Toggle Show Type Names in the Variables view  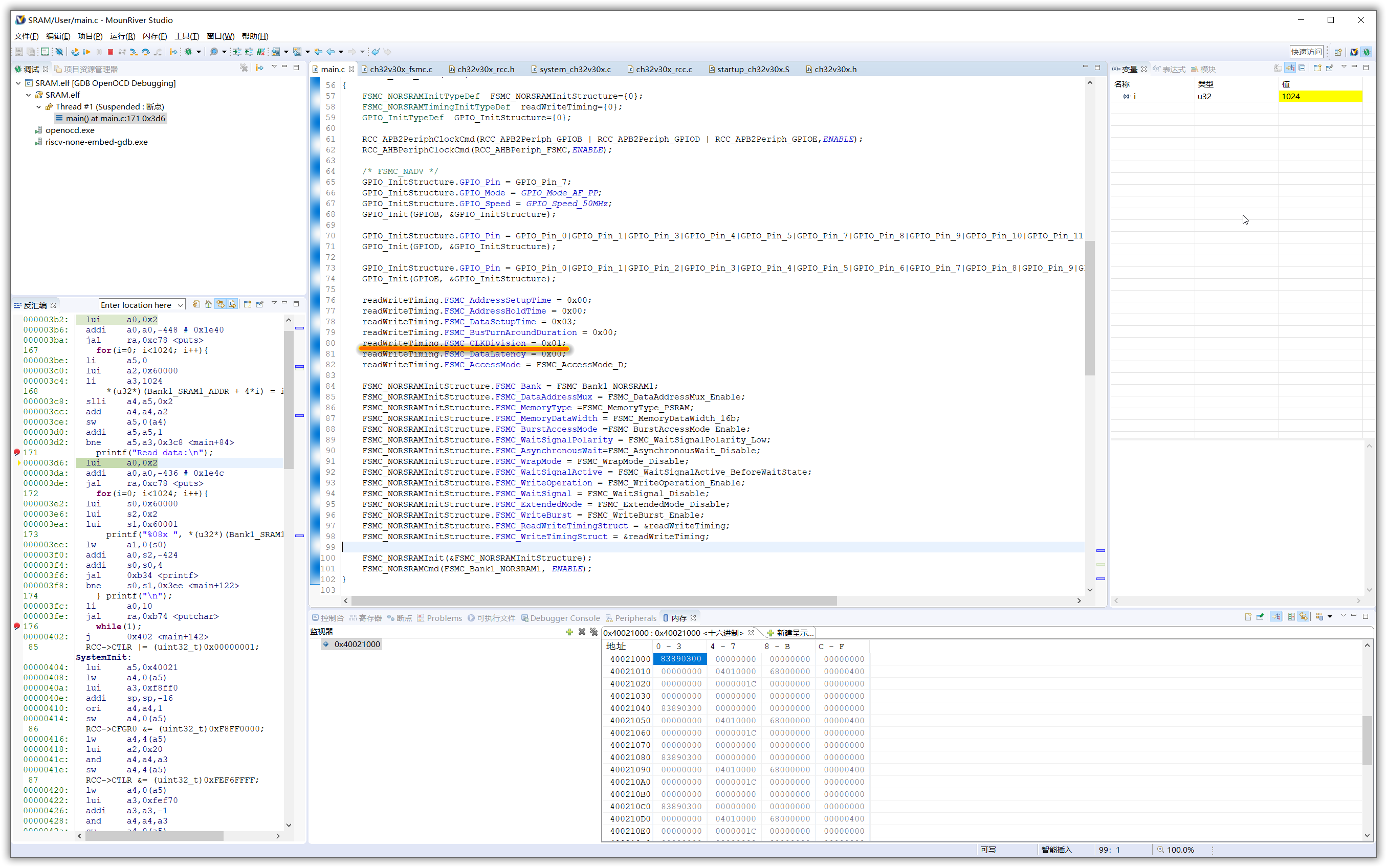coord(1279,68)
